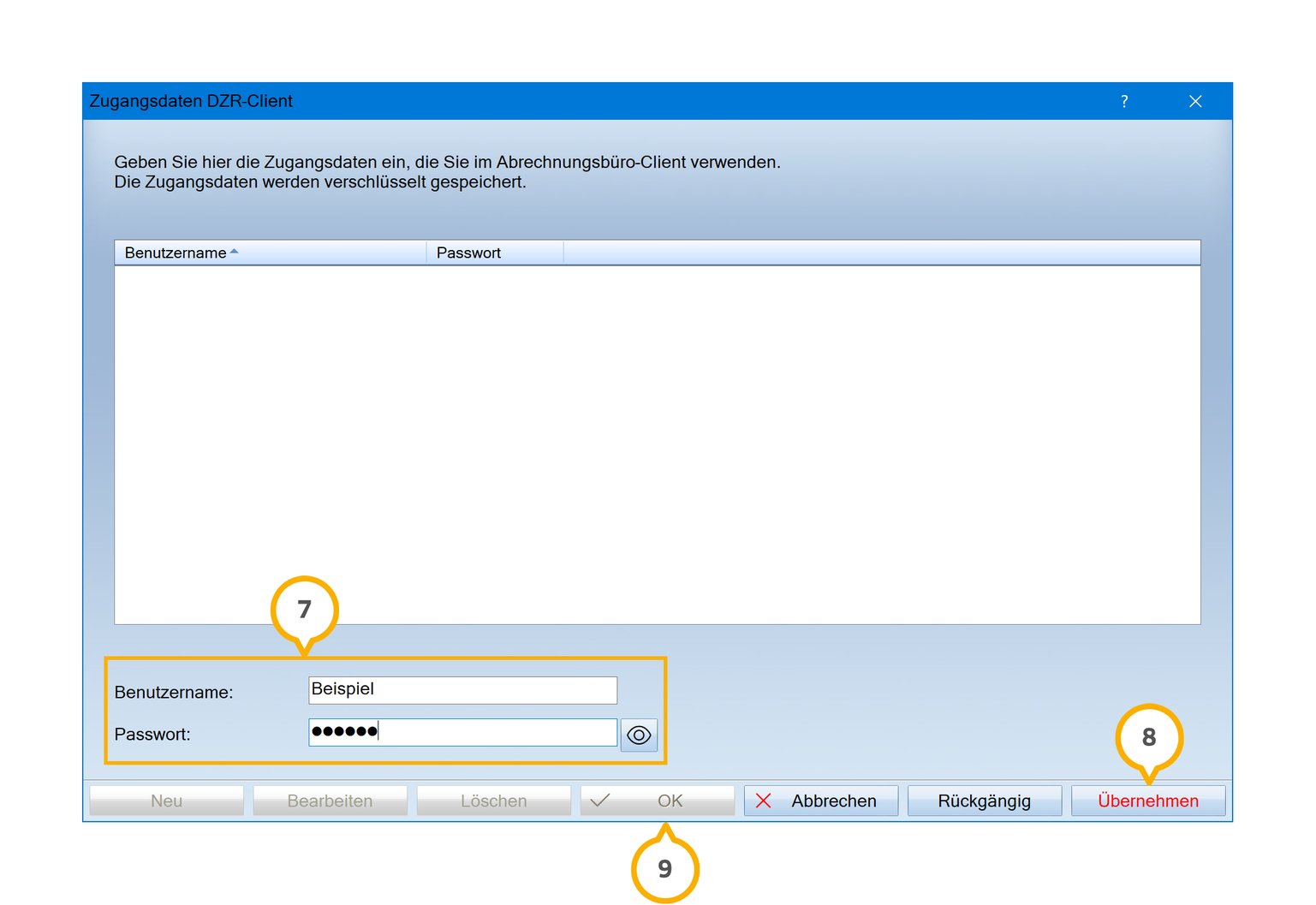Click the green checkmark icon on OK
The width and height of the screenshot is (1316, 905).
600,801
